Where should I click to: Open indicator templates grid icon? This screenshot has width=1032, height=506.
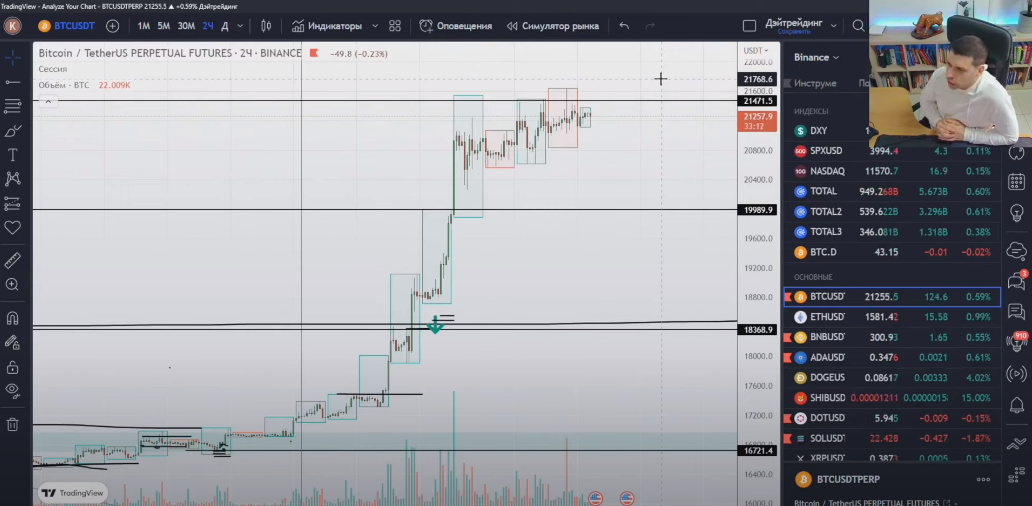click(x=395, y=26)
